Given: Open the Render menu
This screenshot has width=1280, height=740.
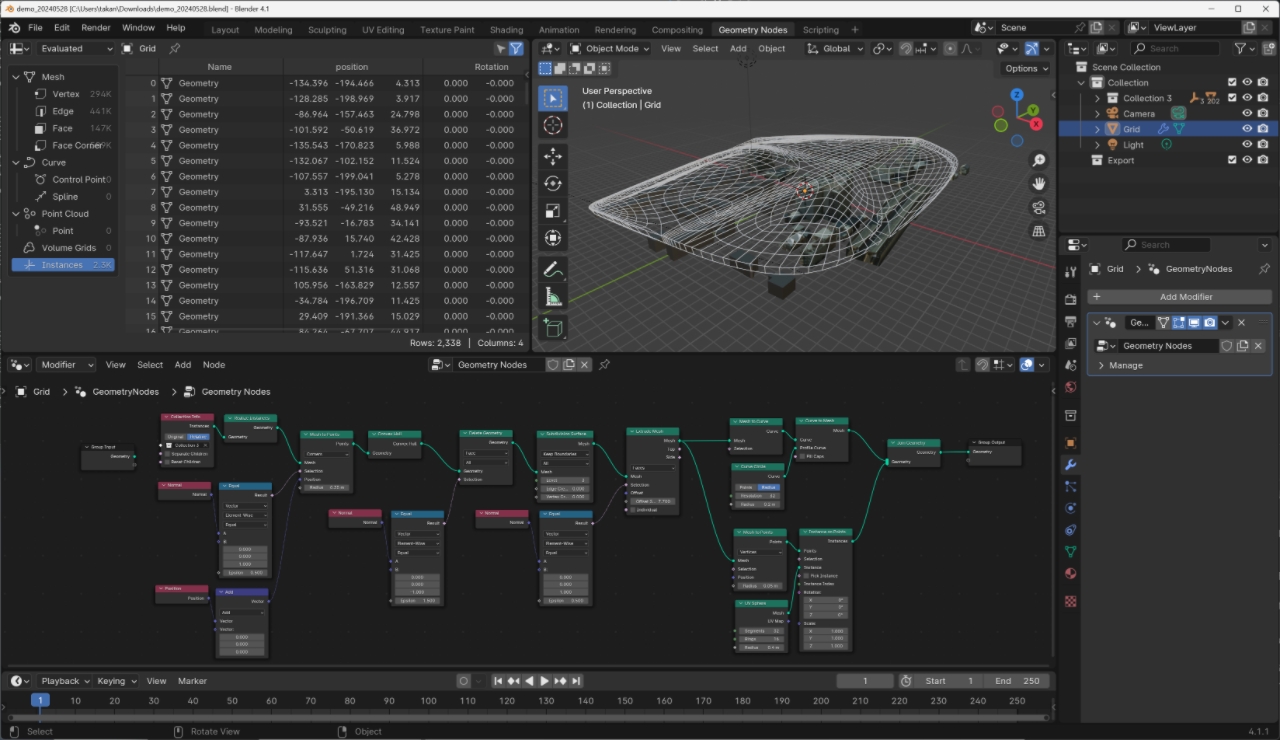Looking at the screenshot, I should [x=96, y=28].
